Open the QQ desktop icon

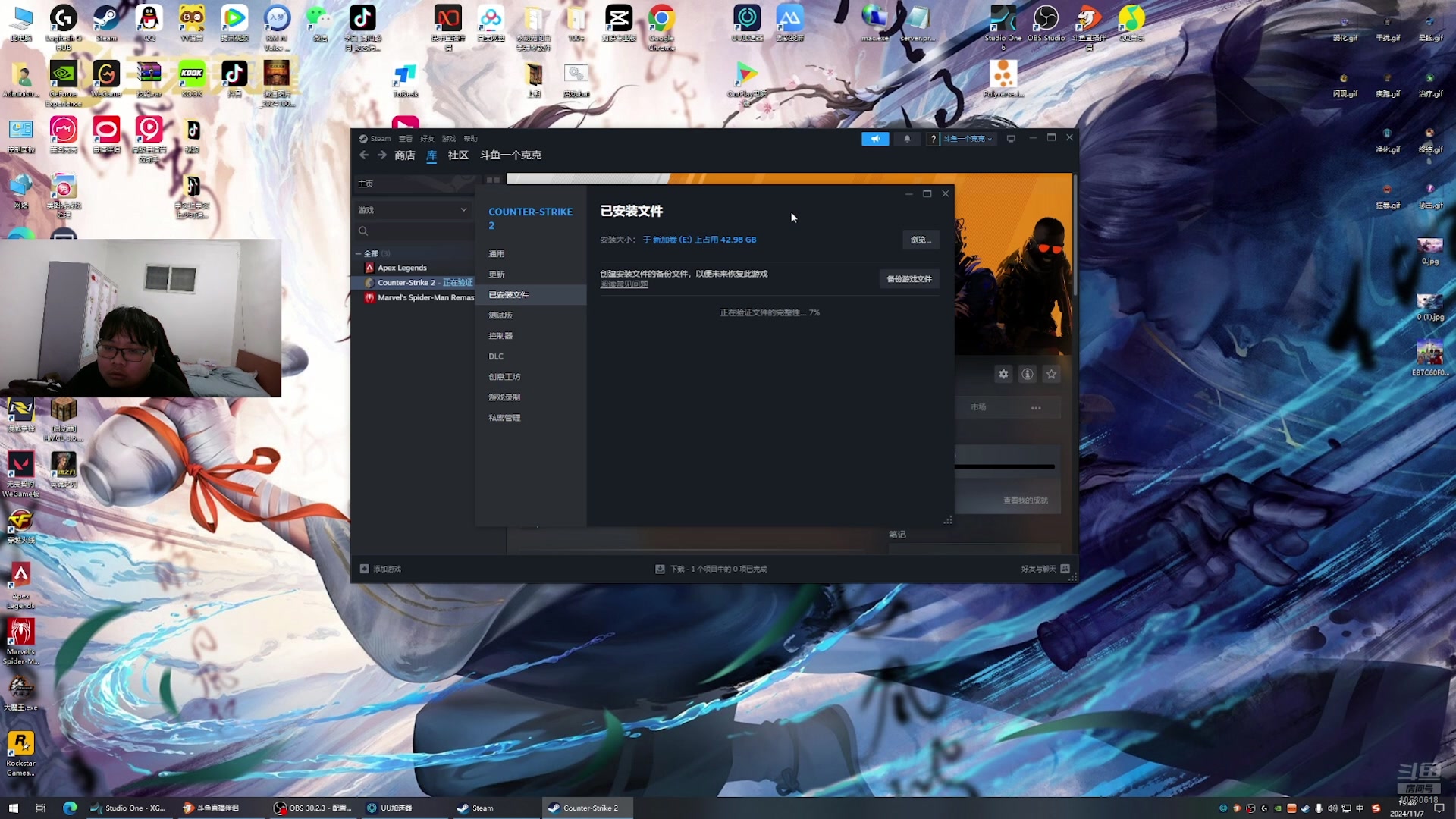point(149,24)
